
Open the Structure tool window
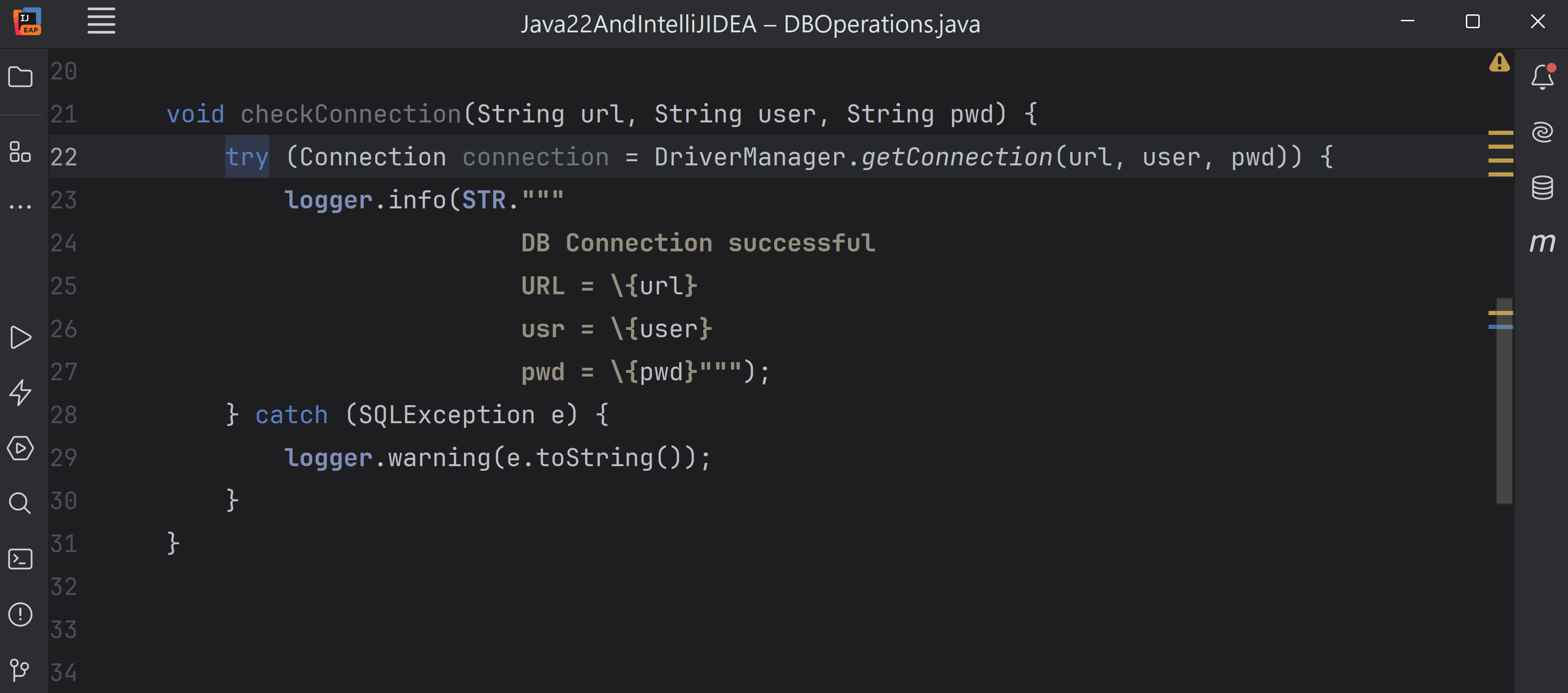(20, 152)
